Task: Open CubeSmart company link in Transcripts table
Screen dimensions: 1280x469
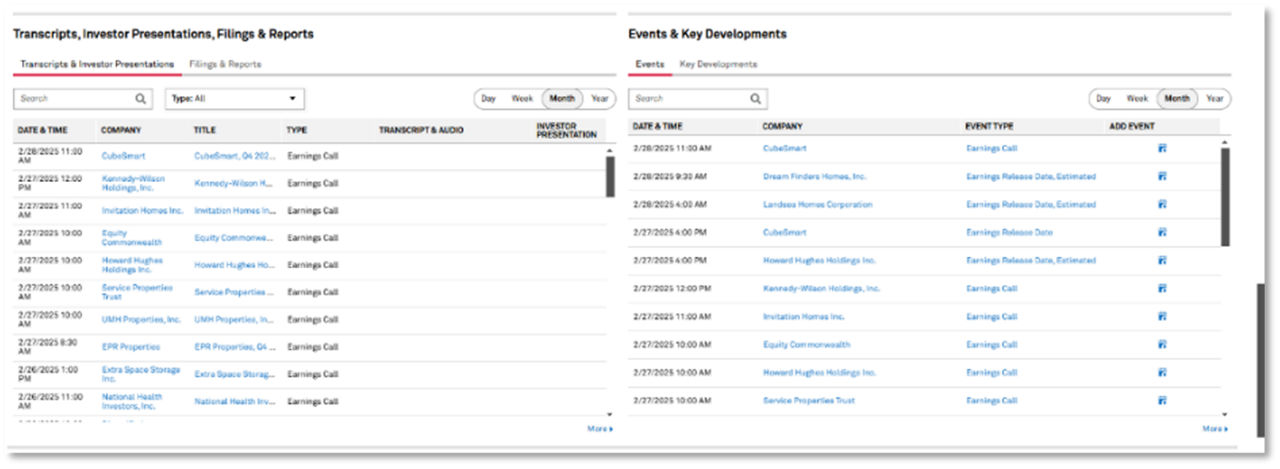Action: [x=123, y=156]
